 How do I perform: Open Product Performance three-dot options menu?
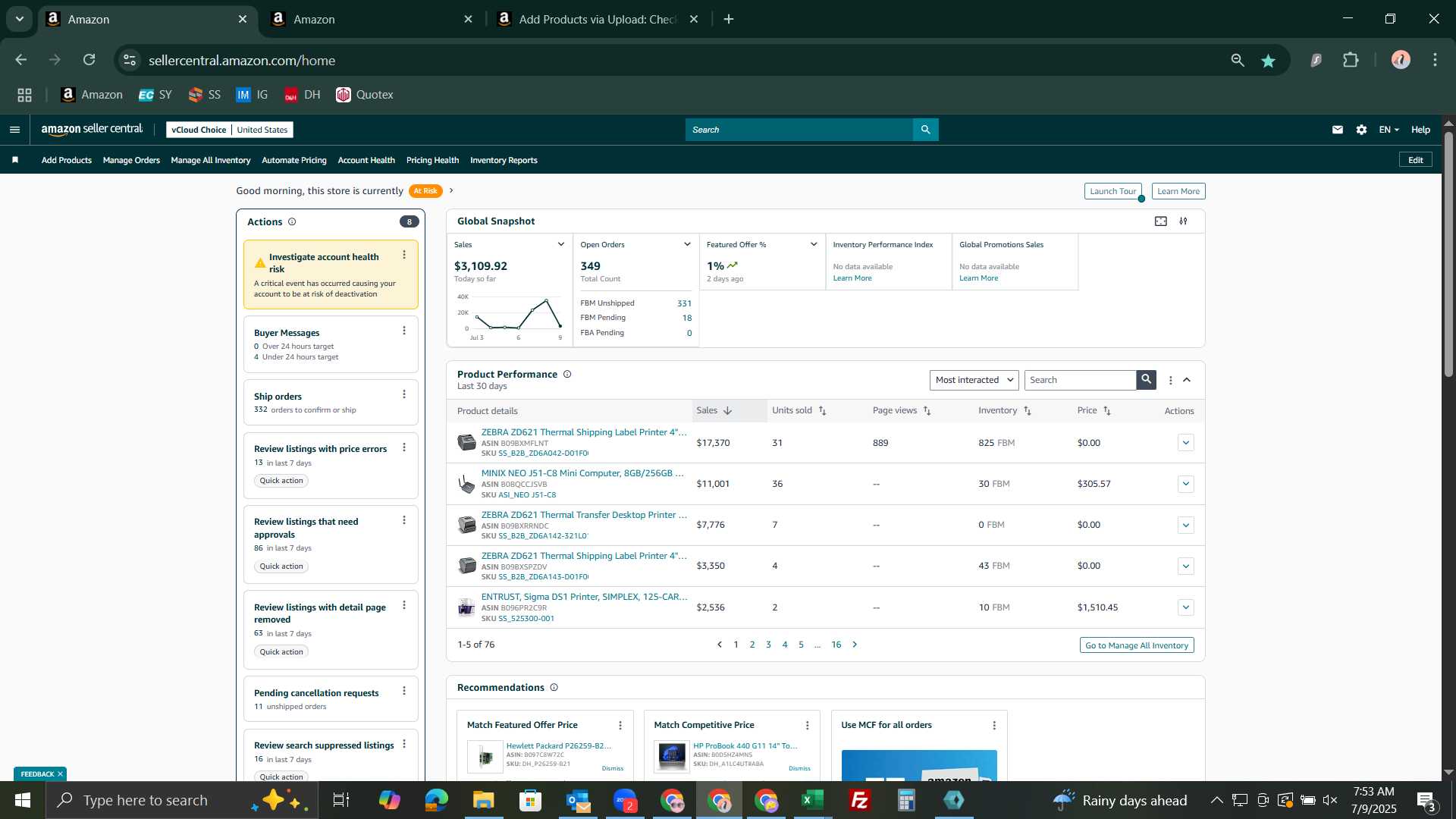[1171, 381]
